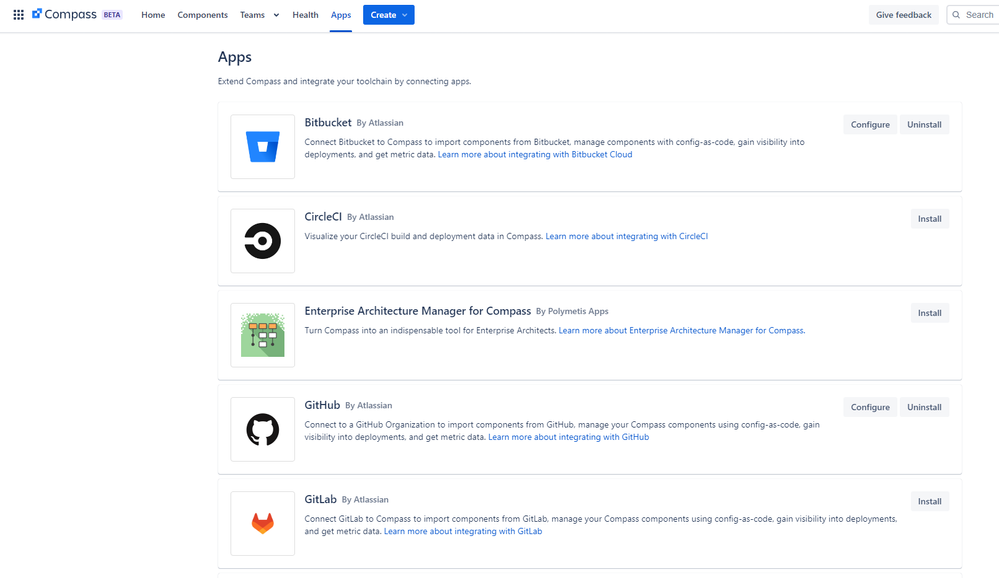Open the Create dropdown menu

tap(388, 15)
